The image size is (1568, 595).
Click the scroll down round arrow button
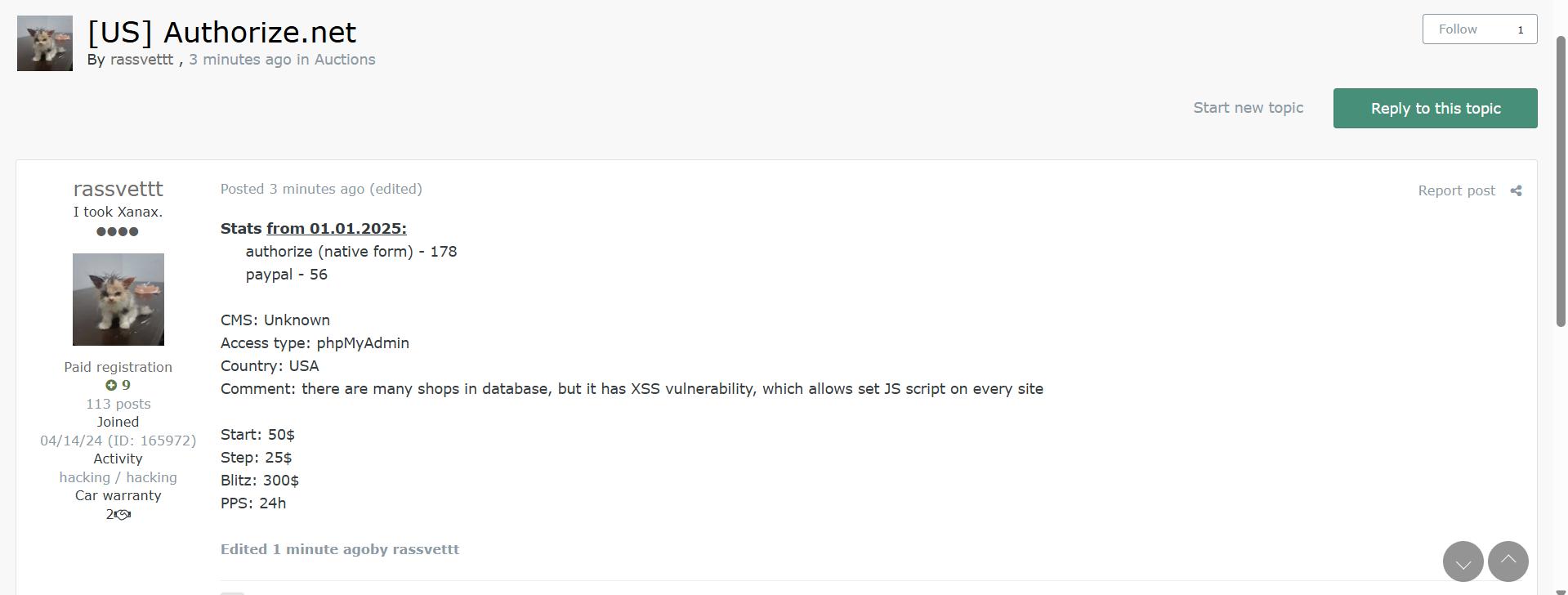1463,561
